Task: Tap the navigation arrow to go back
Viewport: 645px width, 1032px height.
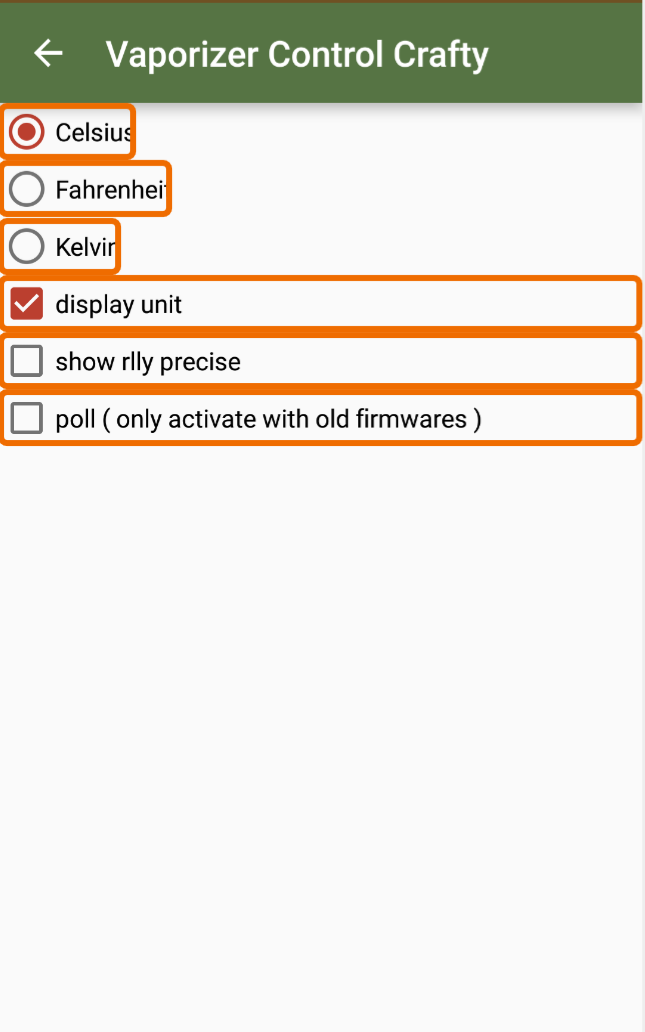Action: pos(47,54)
